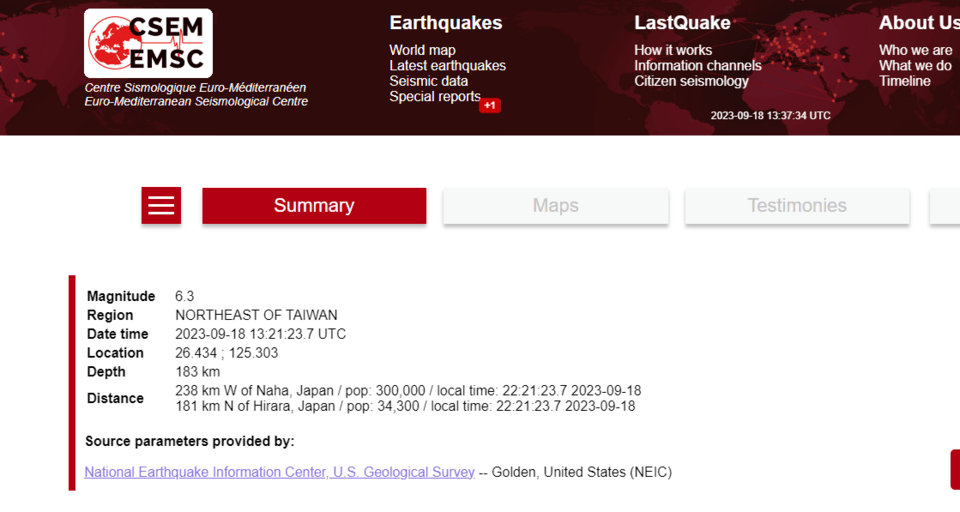Click the CSEM EMSC logo

pyautogui.click(x=148, y=43)
